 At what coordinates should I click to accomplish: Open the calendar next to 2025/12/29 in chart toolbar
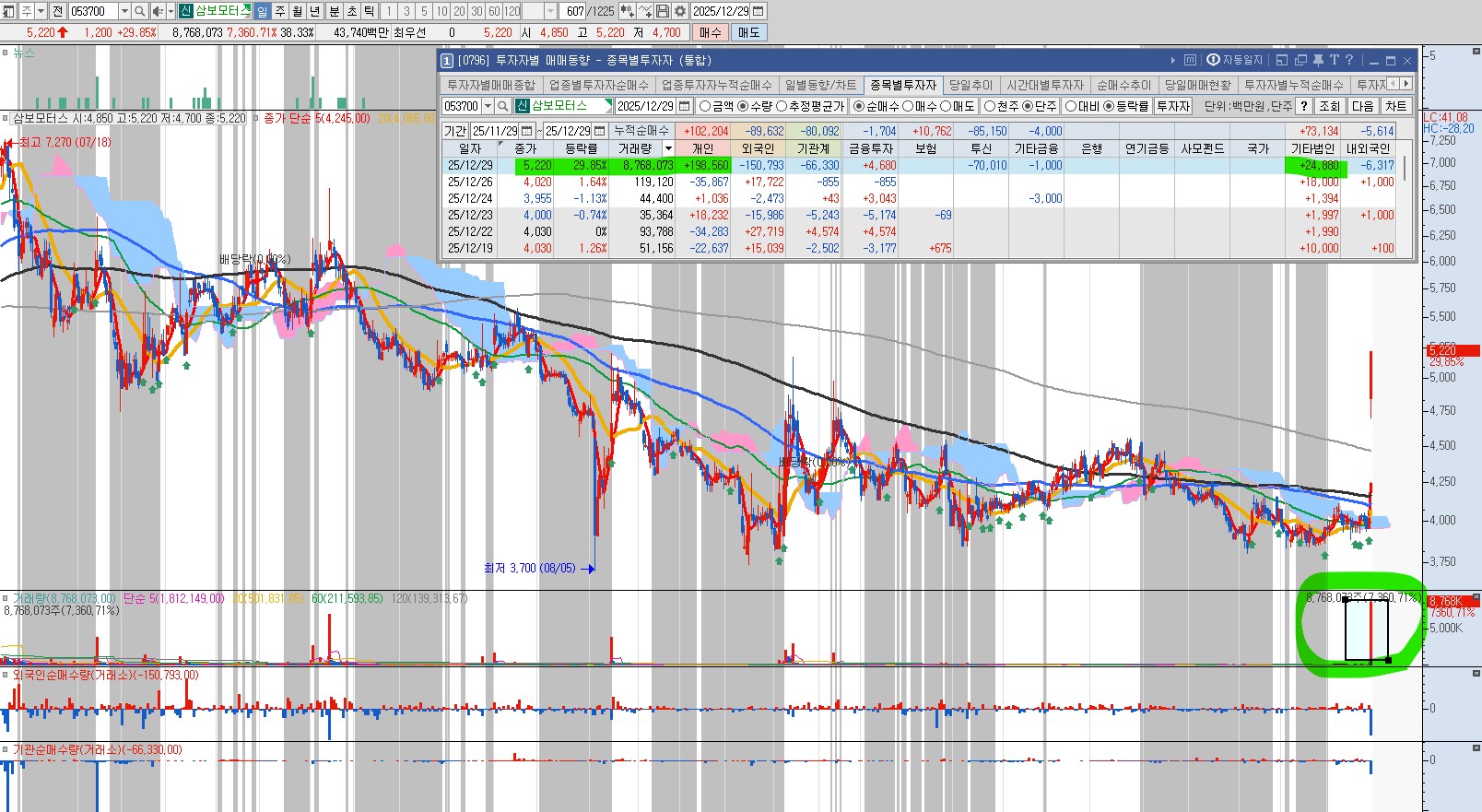(759, 11)
